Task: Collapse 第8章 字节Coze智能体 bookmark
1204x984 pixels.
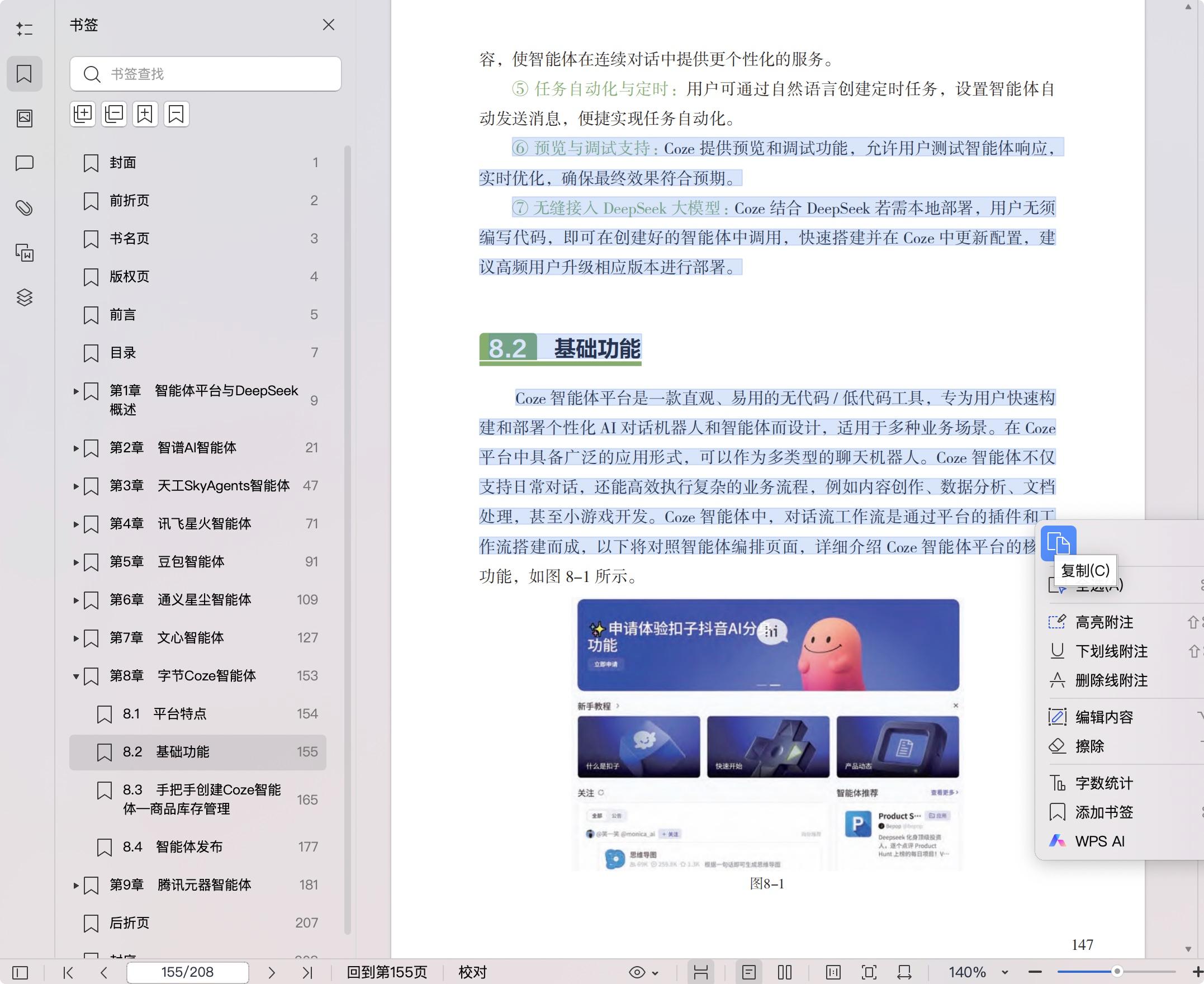Action: click(x=76, y=676)
